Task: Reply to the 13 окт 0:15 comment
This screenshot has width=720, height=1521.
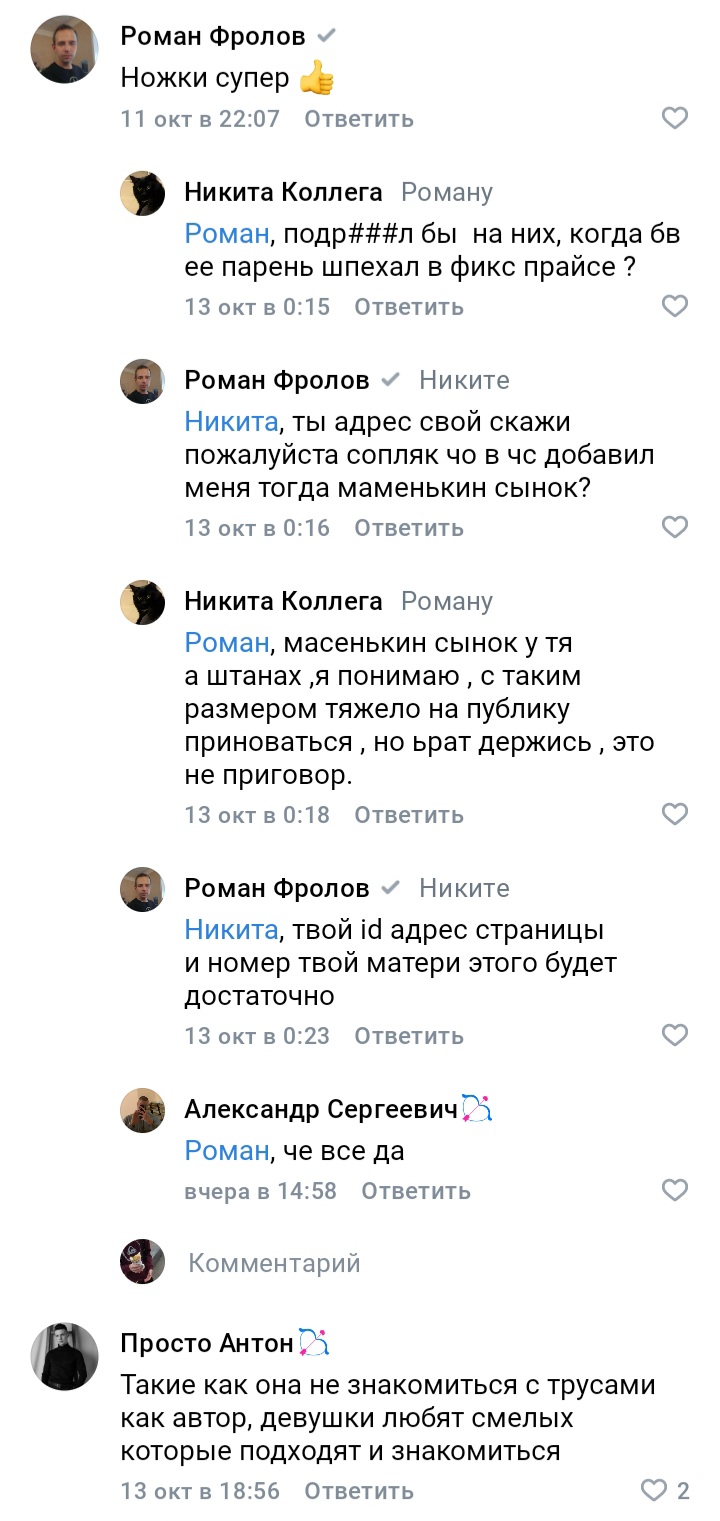Action: 408,307
